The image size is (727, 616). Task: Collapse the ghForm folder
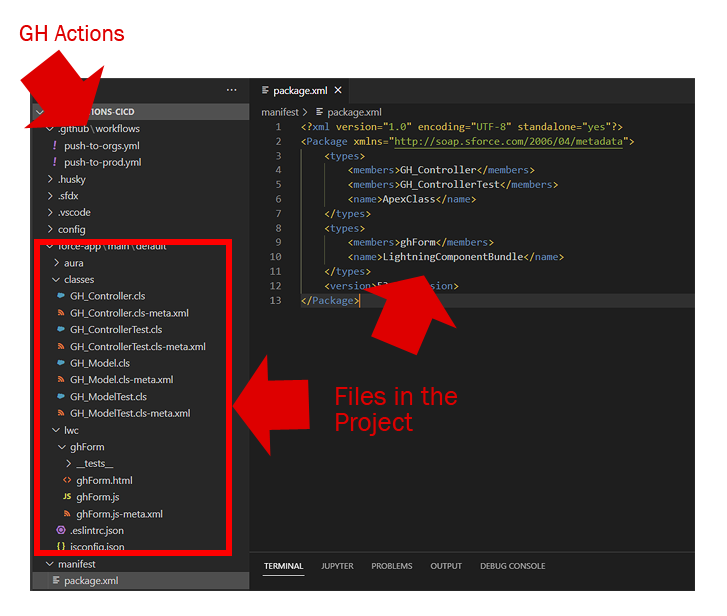coord(62,447)
